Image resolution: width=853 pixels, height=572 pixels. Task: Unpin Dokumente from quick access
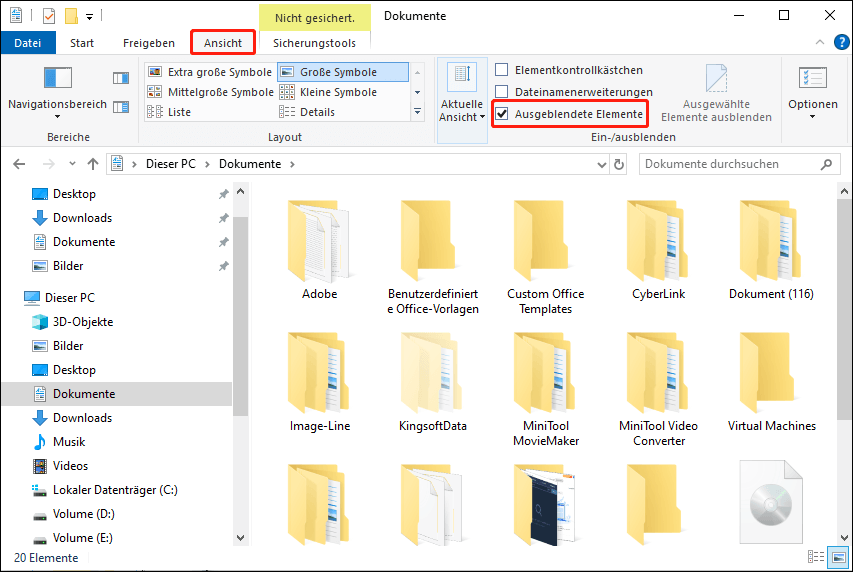tap(223, 242)
